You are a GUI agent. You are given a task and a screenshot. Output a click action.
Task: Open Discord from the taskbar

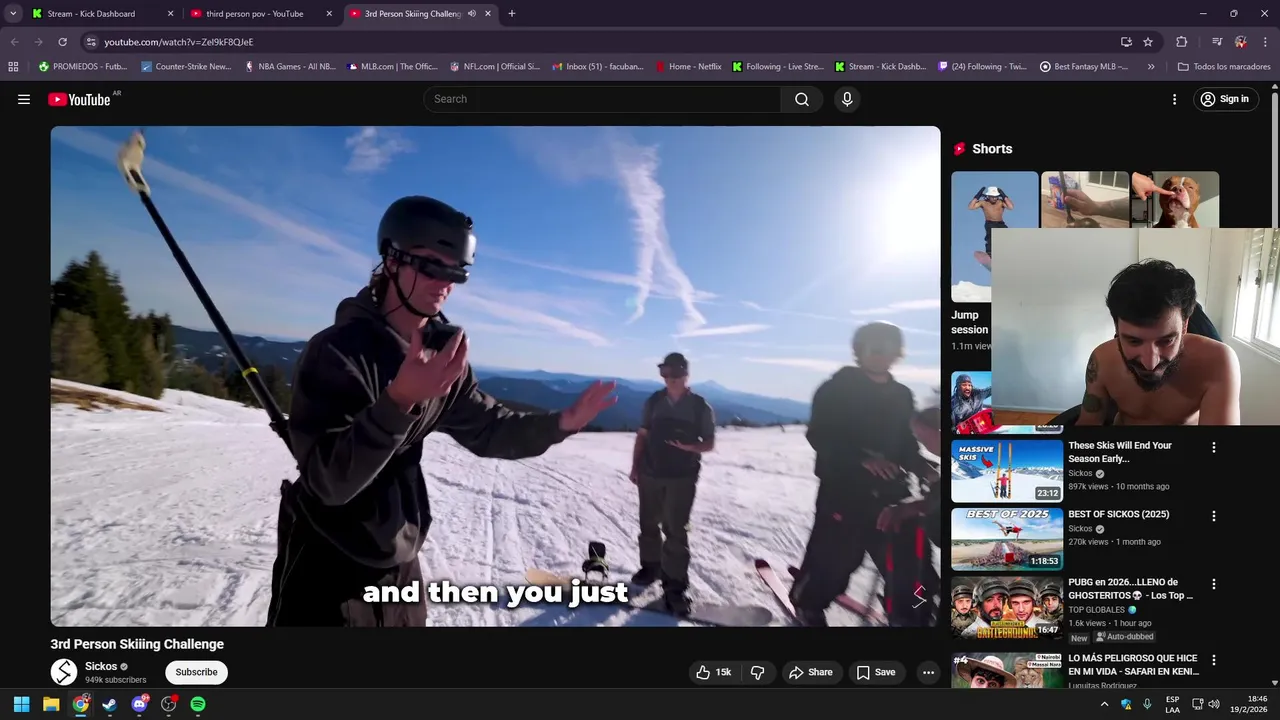click(x=139, y=704)
